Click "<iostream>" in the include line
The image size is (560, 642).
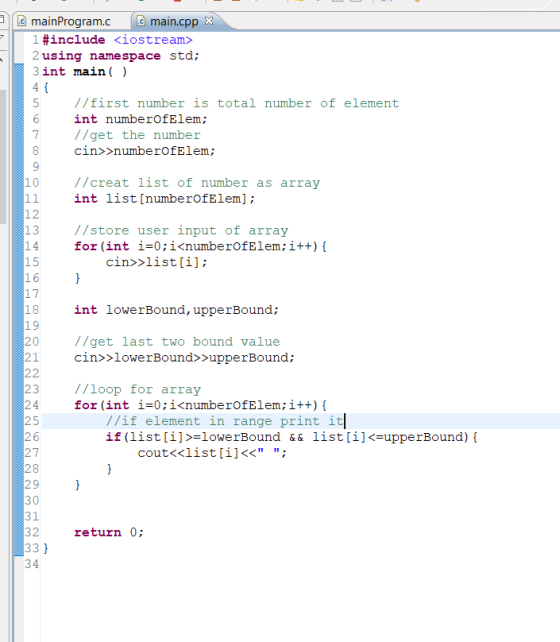click(153, 40)
